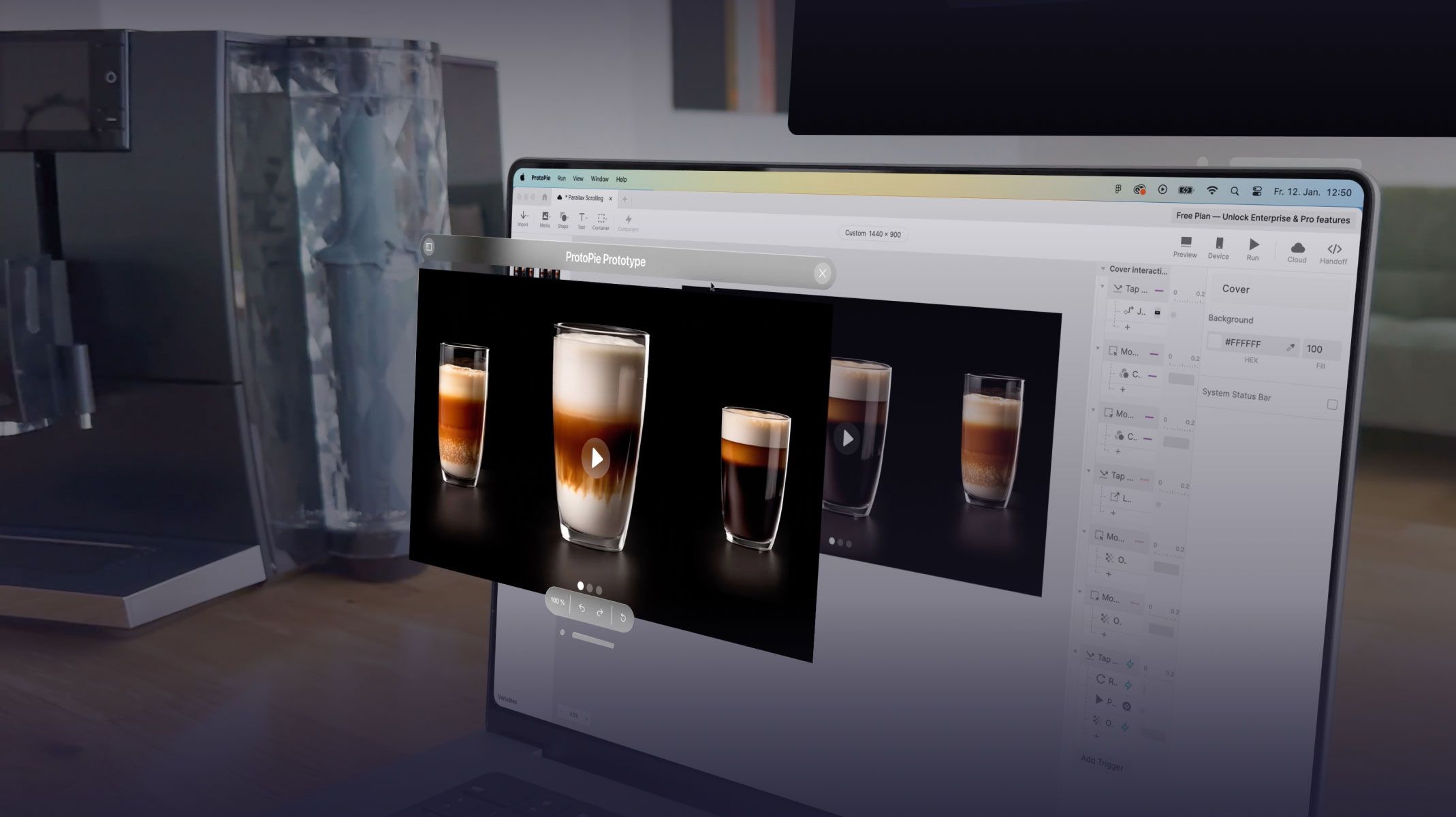
Task: Select the Insert tool icon
Action: 523,219
